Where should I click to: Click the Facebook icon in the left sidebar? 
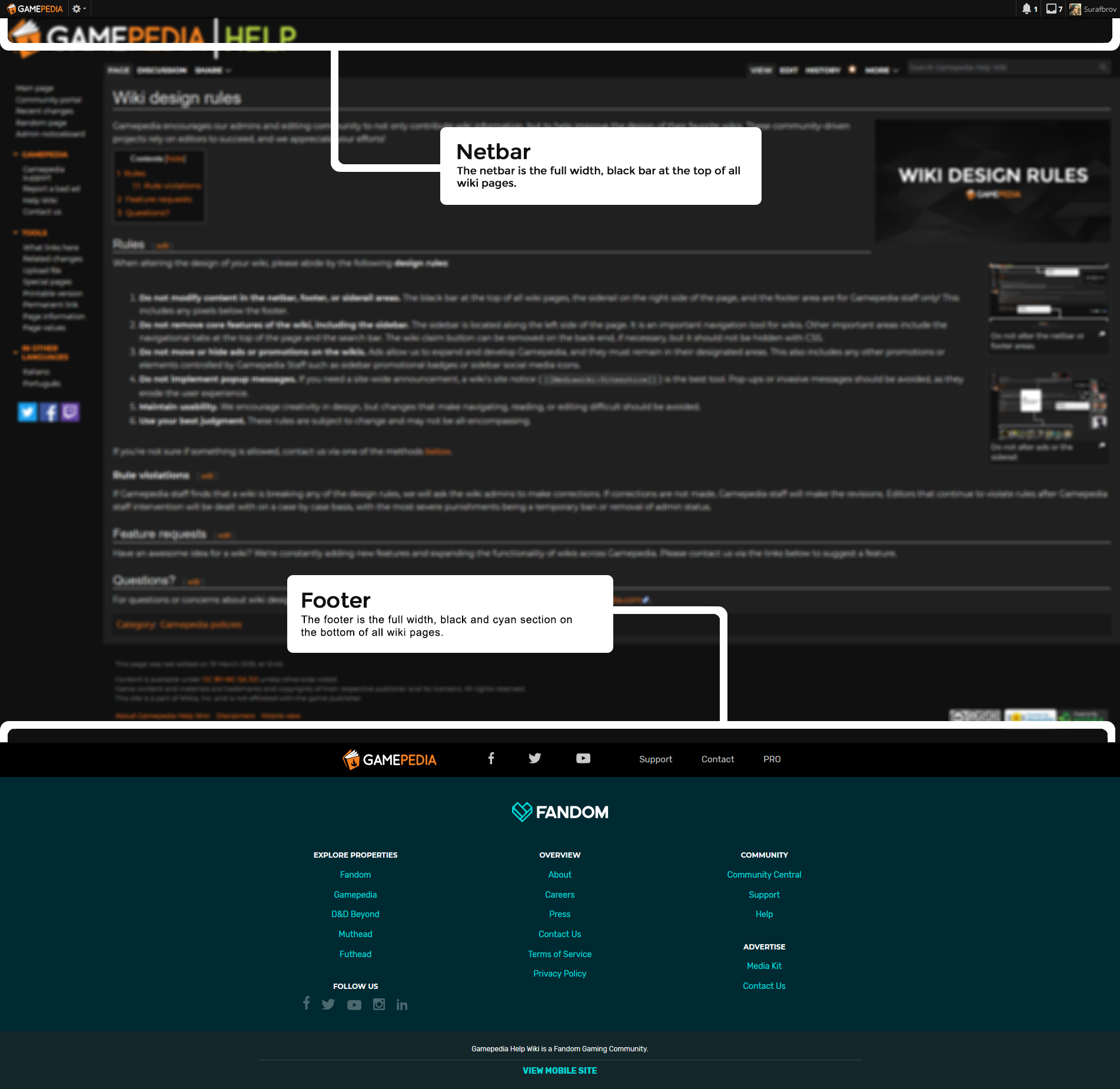point(49,412)
